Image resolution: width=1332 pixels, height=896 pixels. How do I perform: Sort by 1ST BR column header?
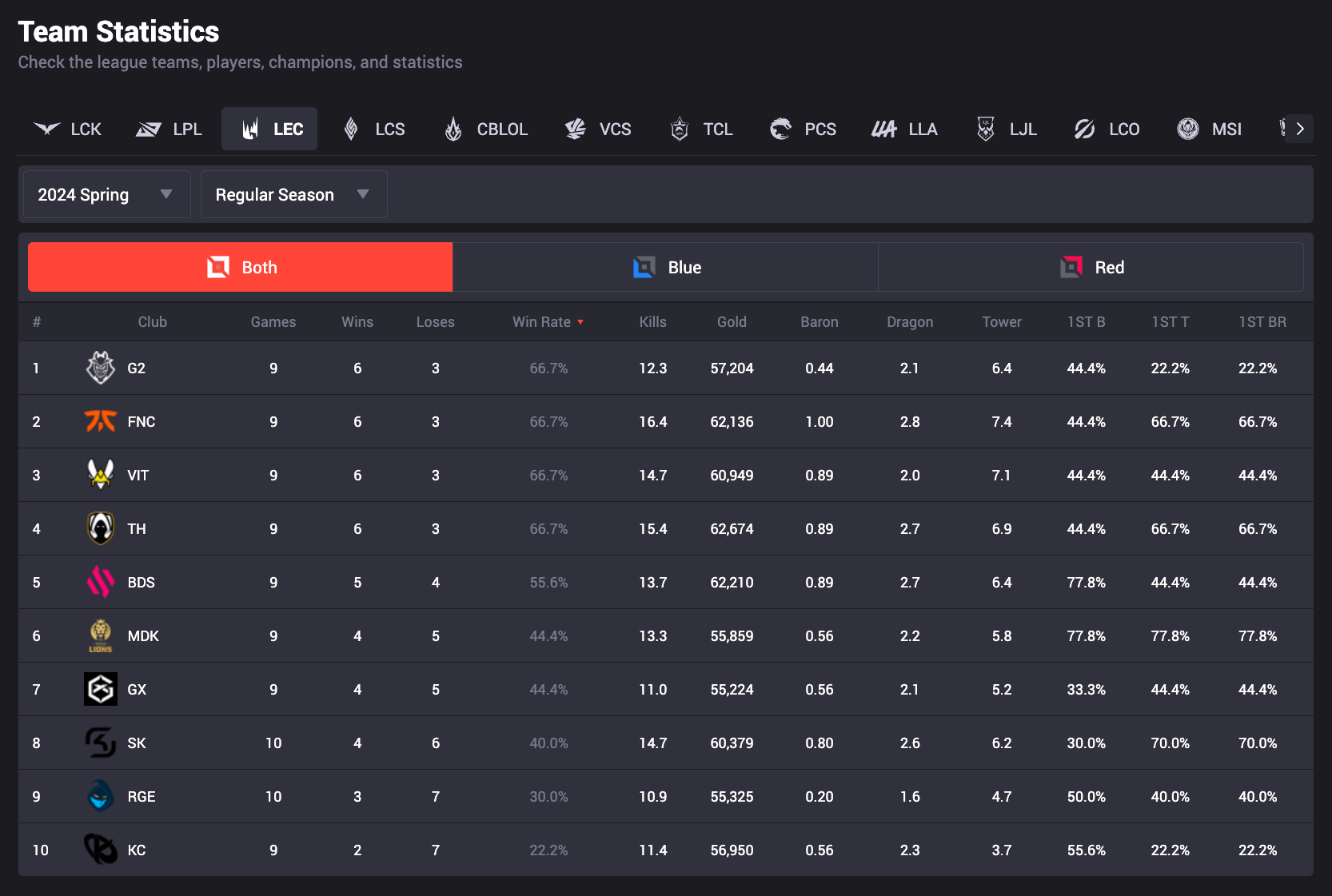coord(1262,321)
